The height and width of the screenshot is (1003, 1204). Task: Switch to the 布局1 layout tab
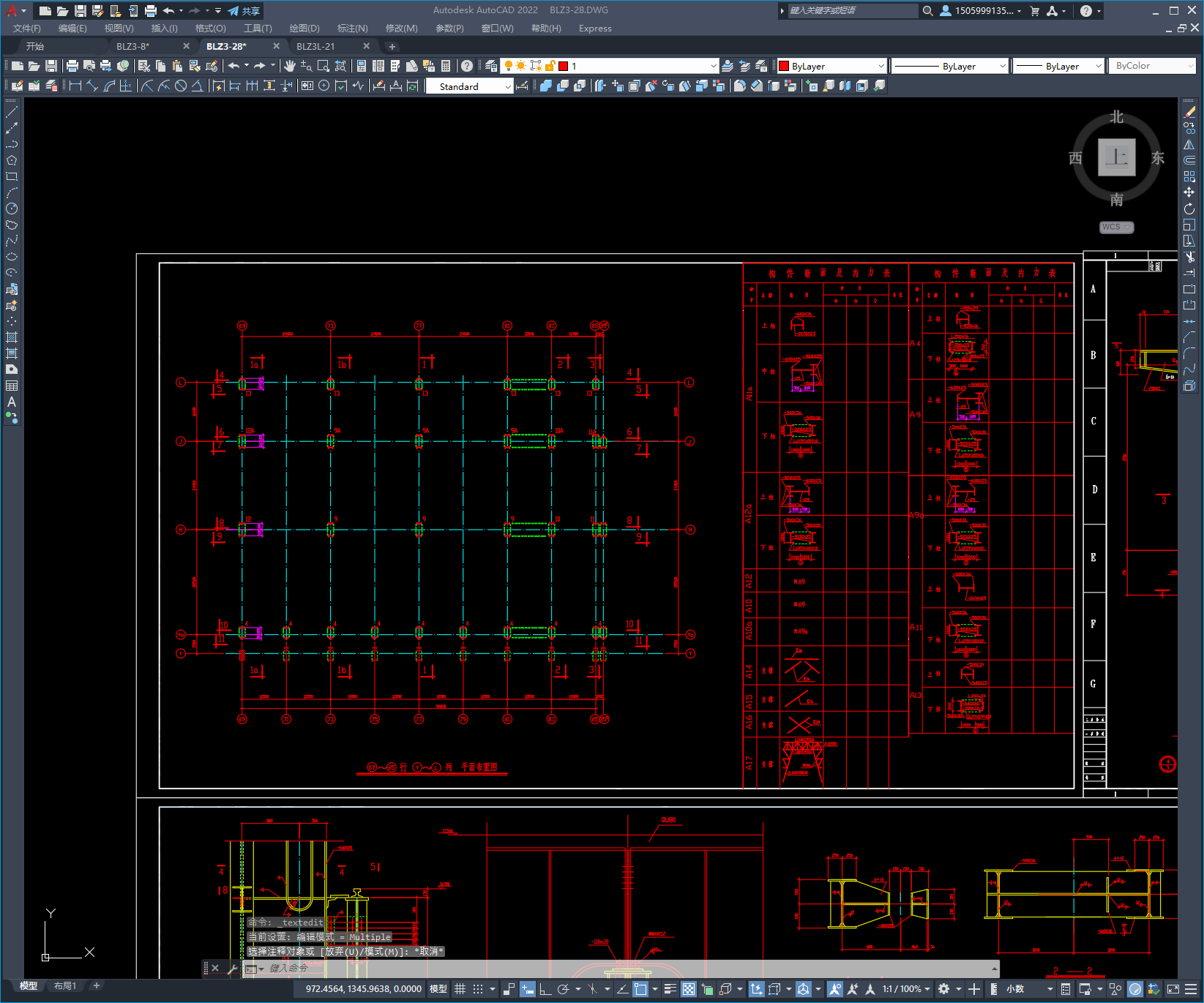click(65, 986)
